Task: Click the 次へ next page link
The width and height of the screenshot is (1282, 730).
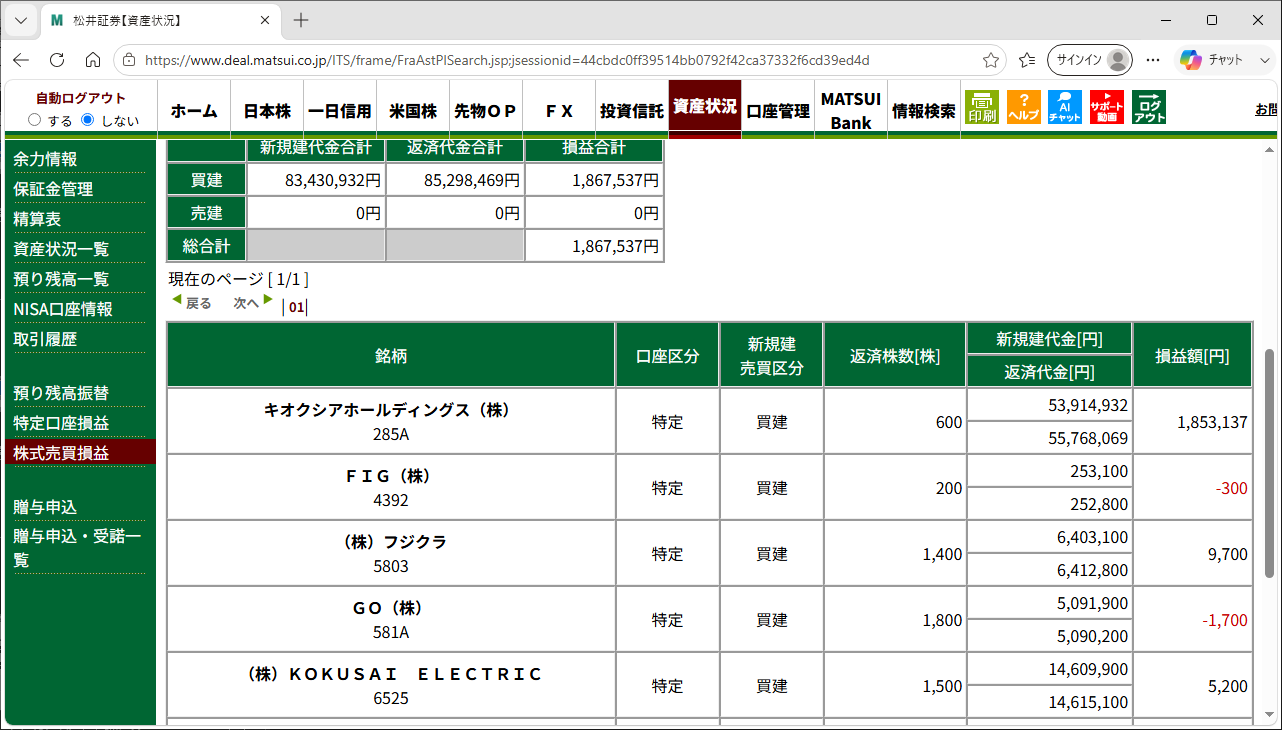Action: click(254, 302)
